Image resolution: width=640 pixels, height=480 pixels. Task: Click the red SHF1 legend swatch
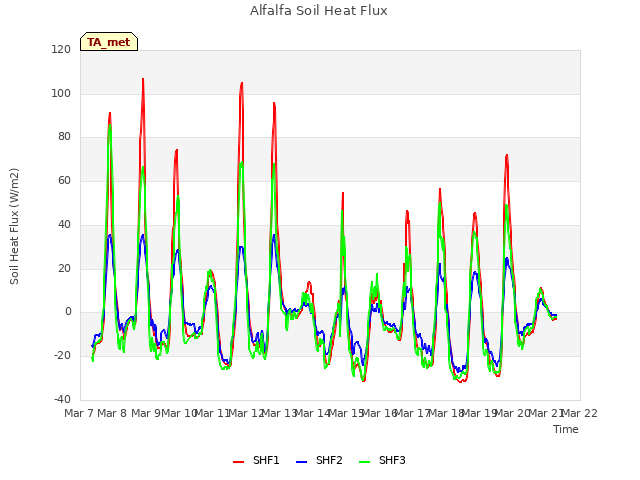point(238,462)
